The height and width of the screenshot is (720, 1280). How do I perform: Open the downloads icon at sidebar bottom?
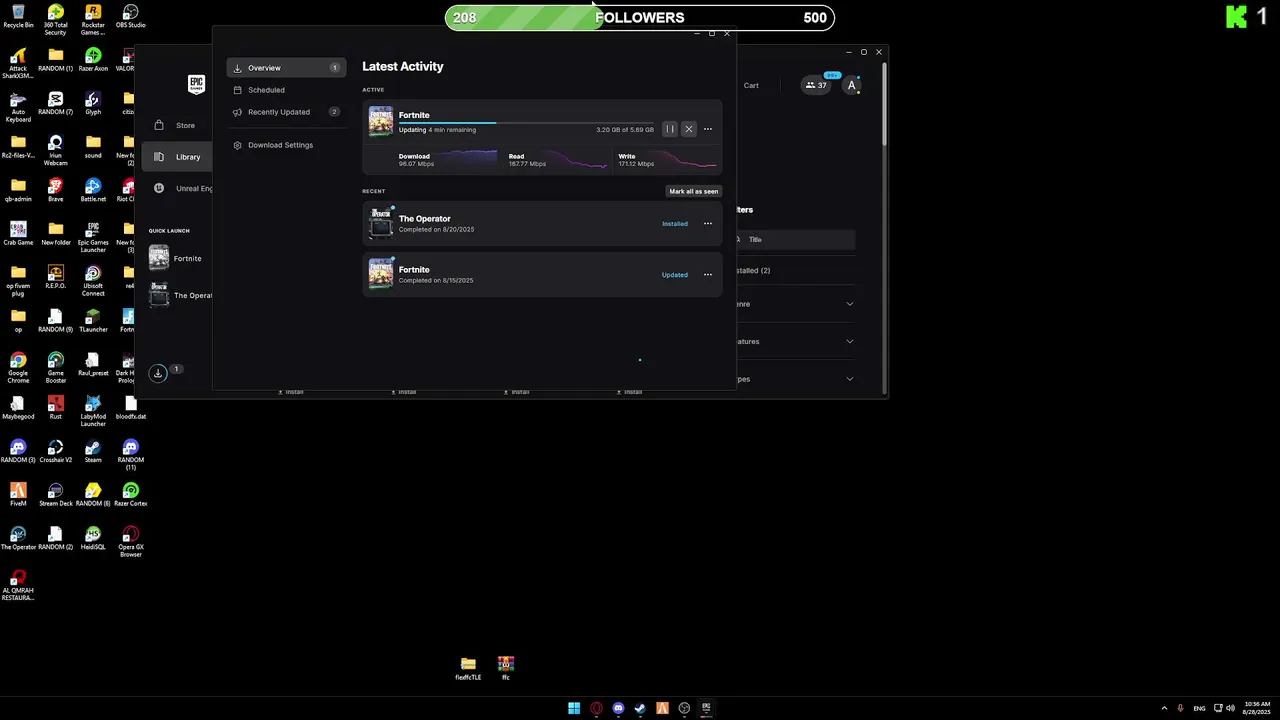[158, 373]
